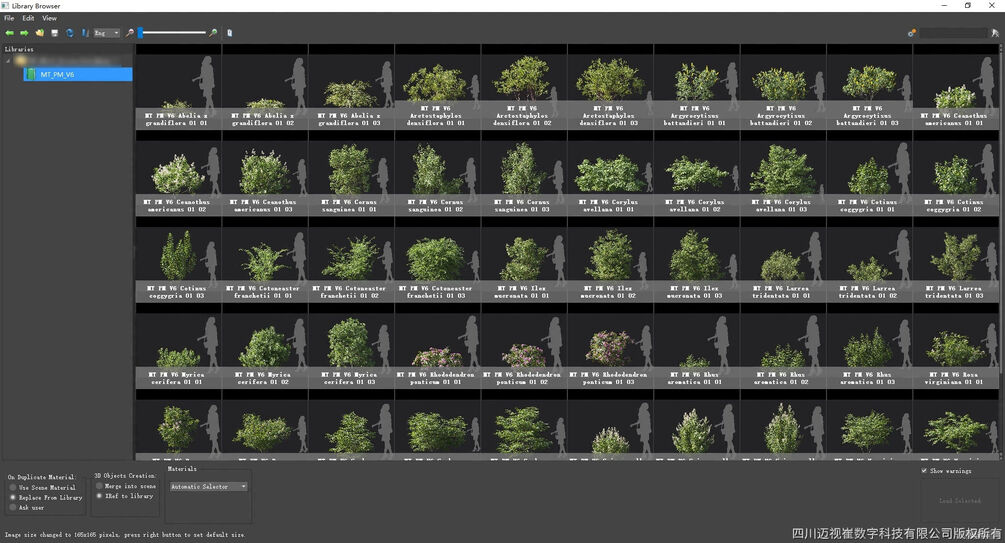Click the zoom-out magnifier icon

[x=130, y=33]
